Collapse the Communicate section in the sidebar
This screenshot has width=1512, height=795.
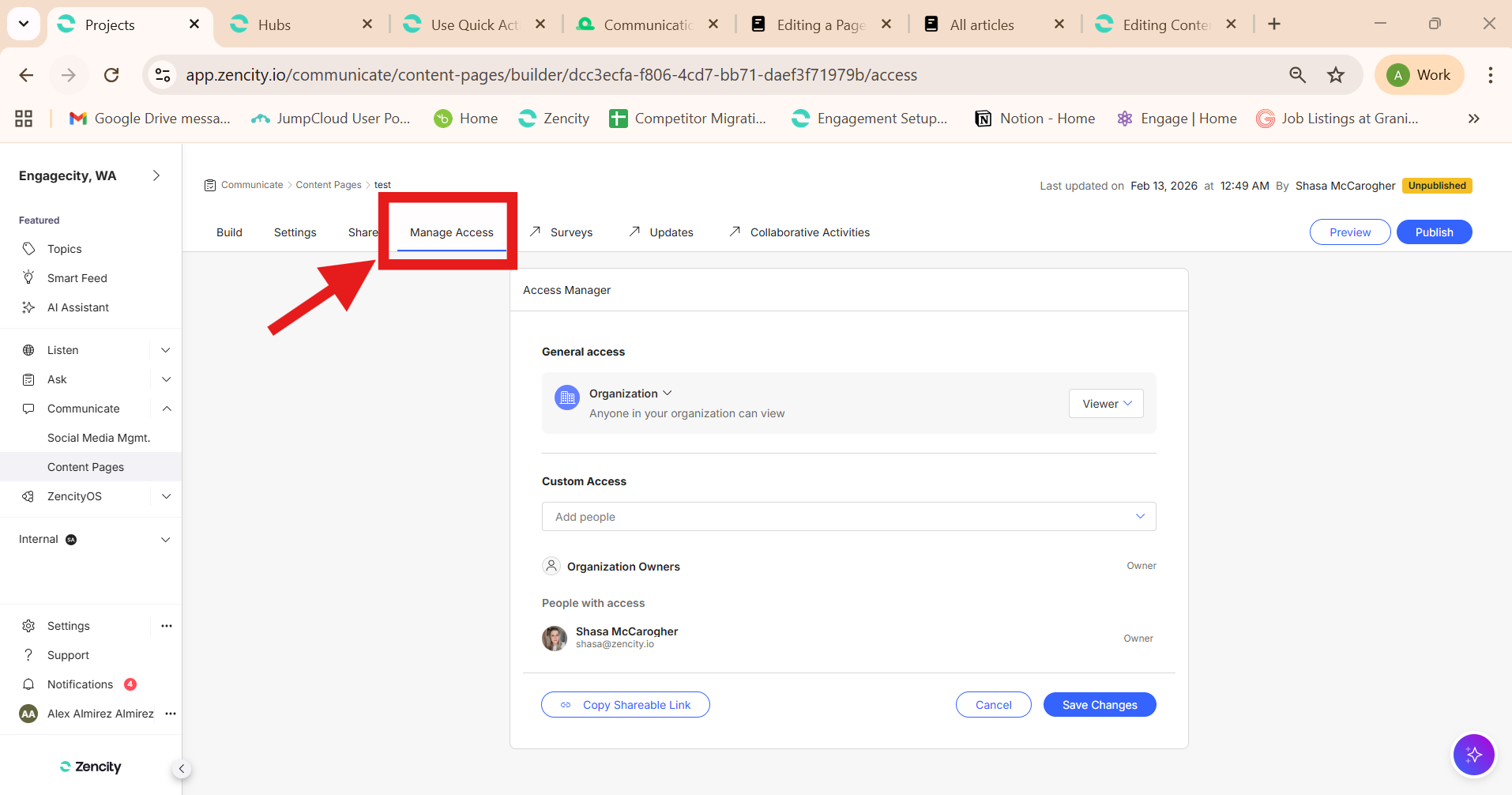(x=166, y=409)
